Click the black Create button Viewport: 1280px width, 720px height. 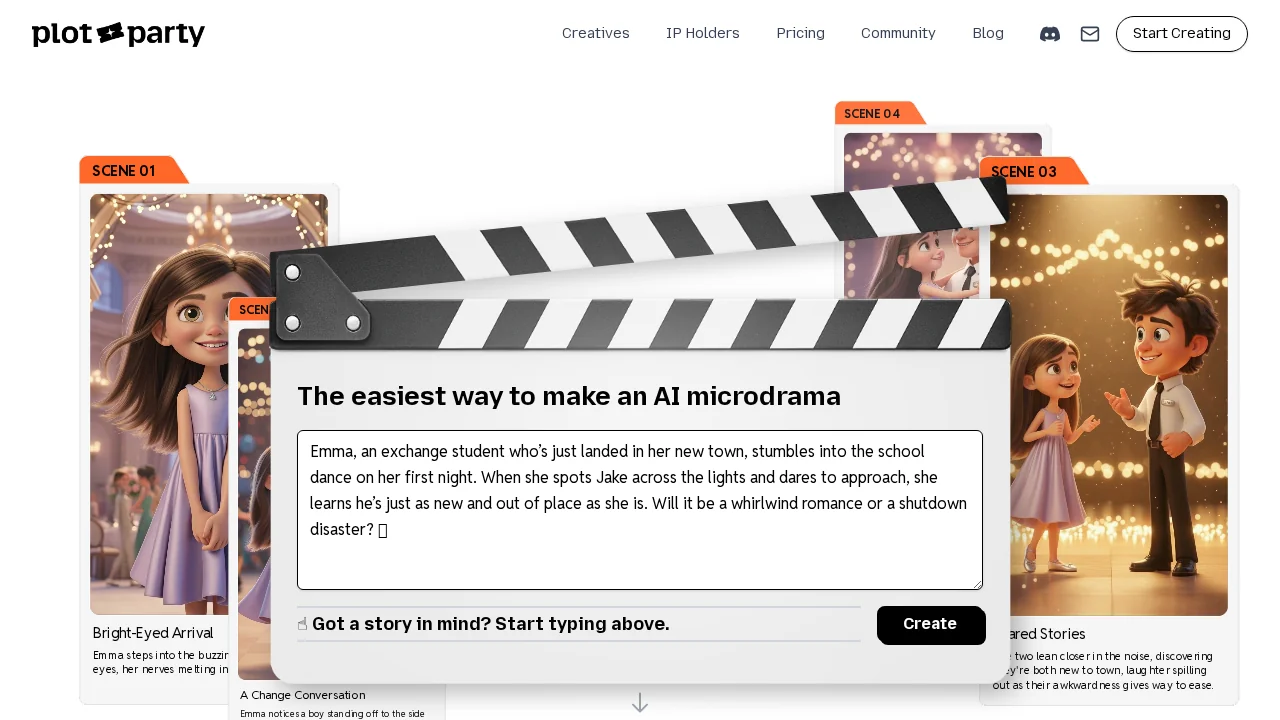pyautogui.click(x=931, y=625)
